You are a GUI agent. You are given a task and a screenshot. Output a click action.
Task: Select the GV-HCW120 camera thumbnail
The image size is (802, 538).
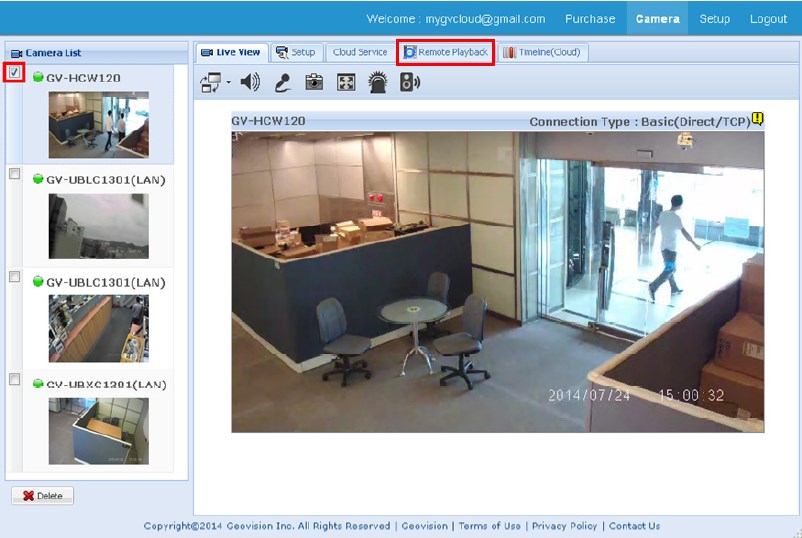pyautogui.click(x=99, y=125)
